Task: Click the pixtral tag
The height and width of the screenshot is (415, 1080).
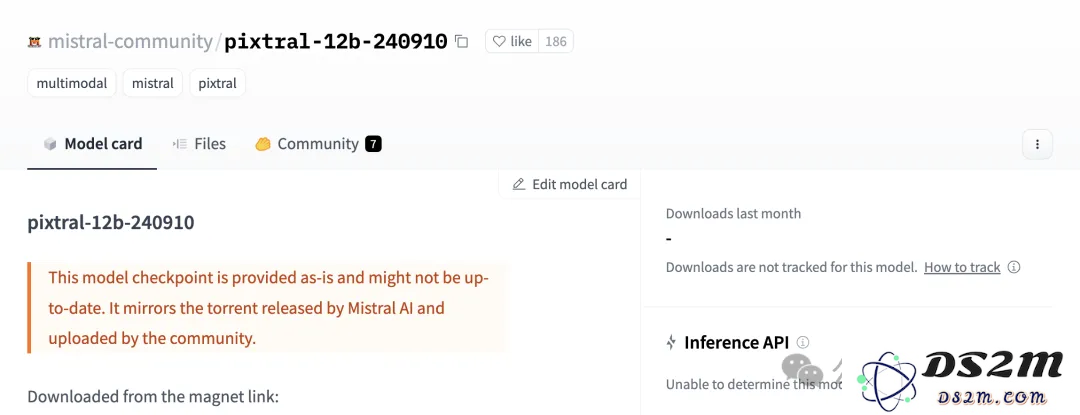Action: 218,83
